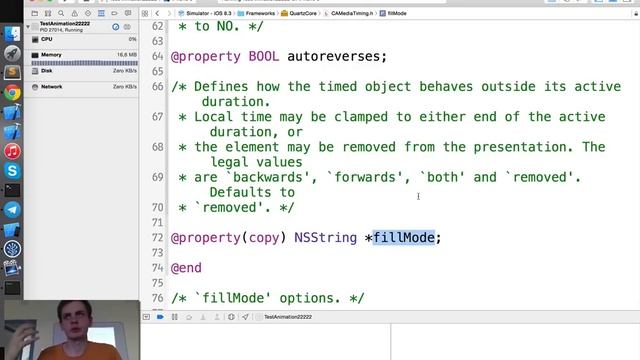Open the Breakpoint navigator icon
This screenshot has height=360, width=640.
[114, 13]
